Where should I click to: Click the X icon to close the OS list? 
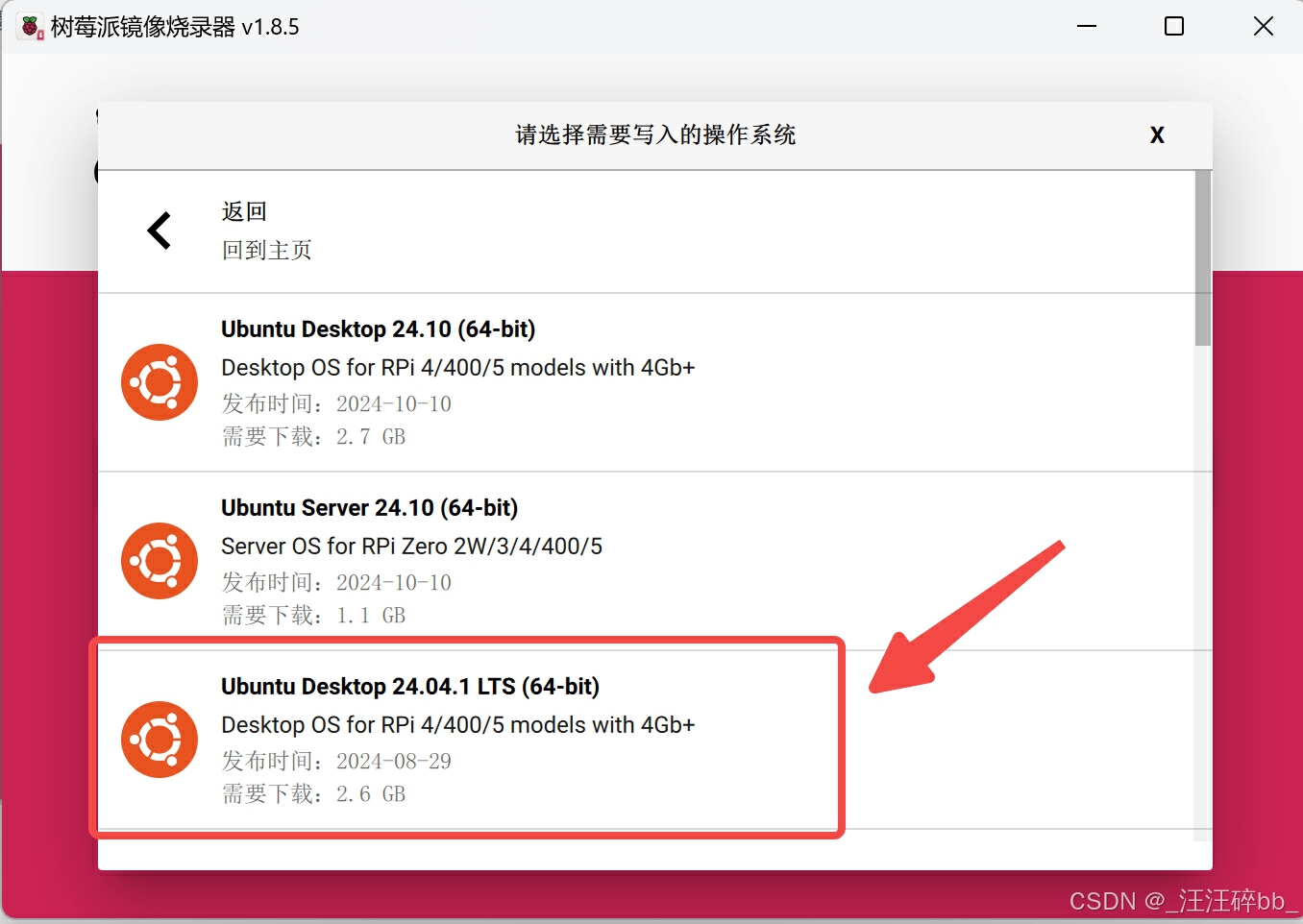pyautogui.click(x=1156, y=134)
